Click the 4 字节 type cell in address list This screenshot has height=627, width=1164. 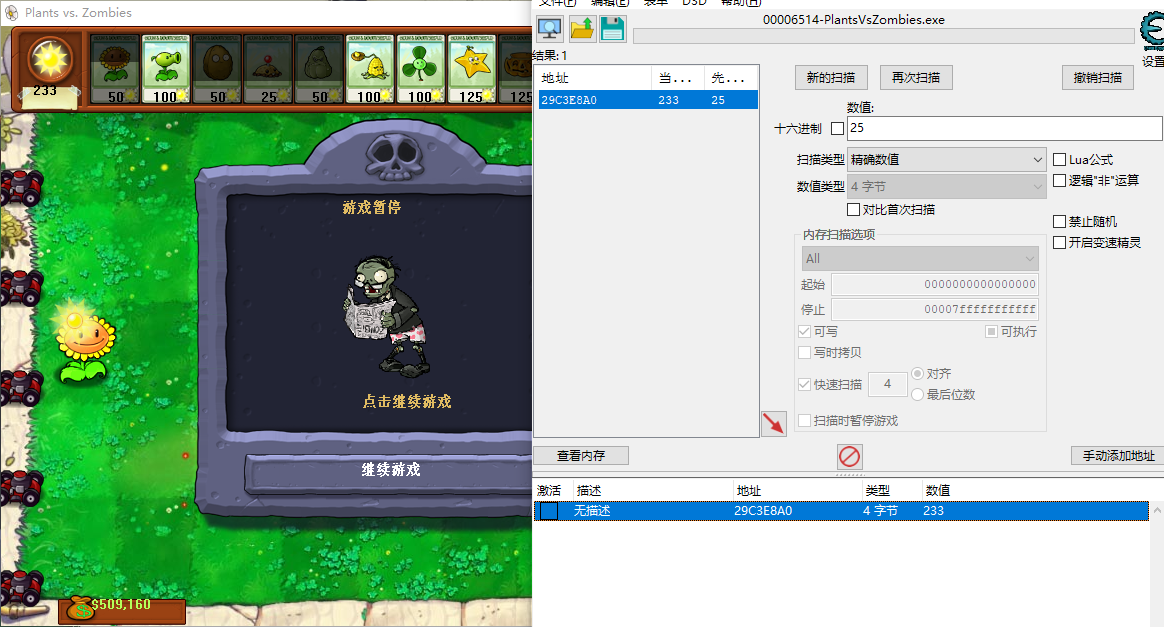coord(880,511)
